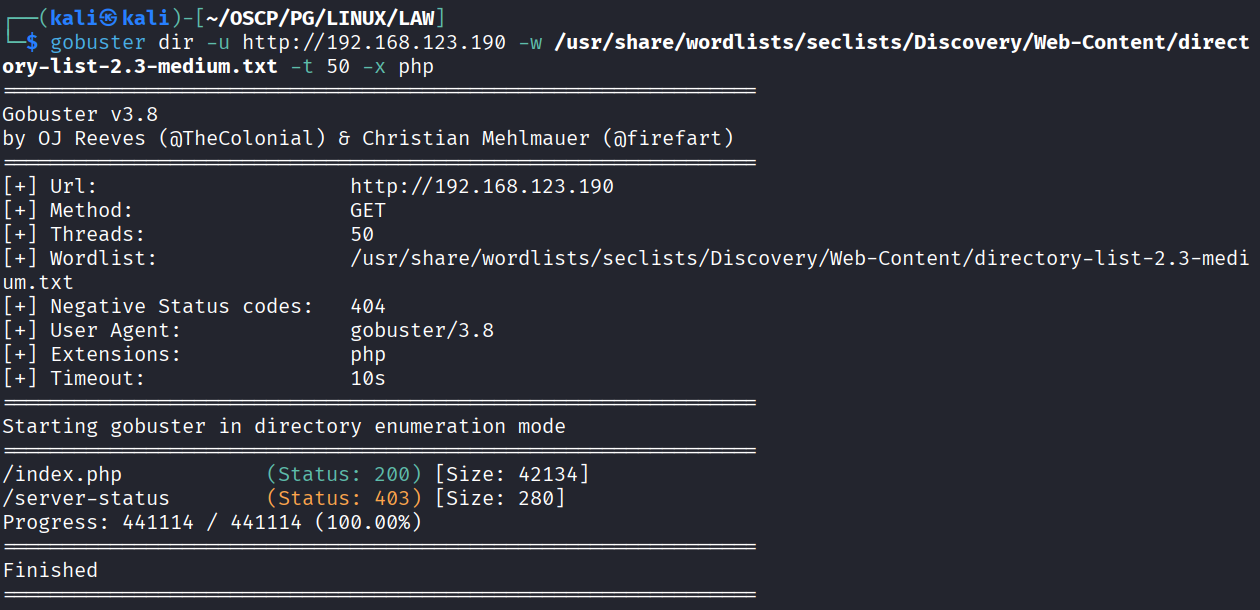1260x610 pixels.
Task: Click the bold wordlist path in the command
Action: (900, 42)
